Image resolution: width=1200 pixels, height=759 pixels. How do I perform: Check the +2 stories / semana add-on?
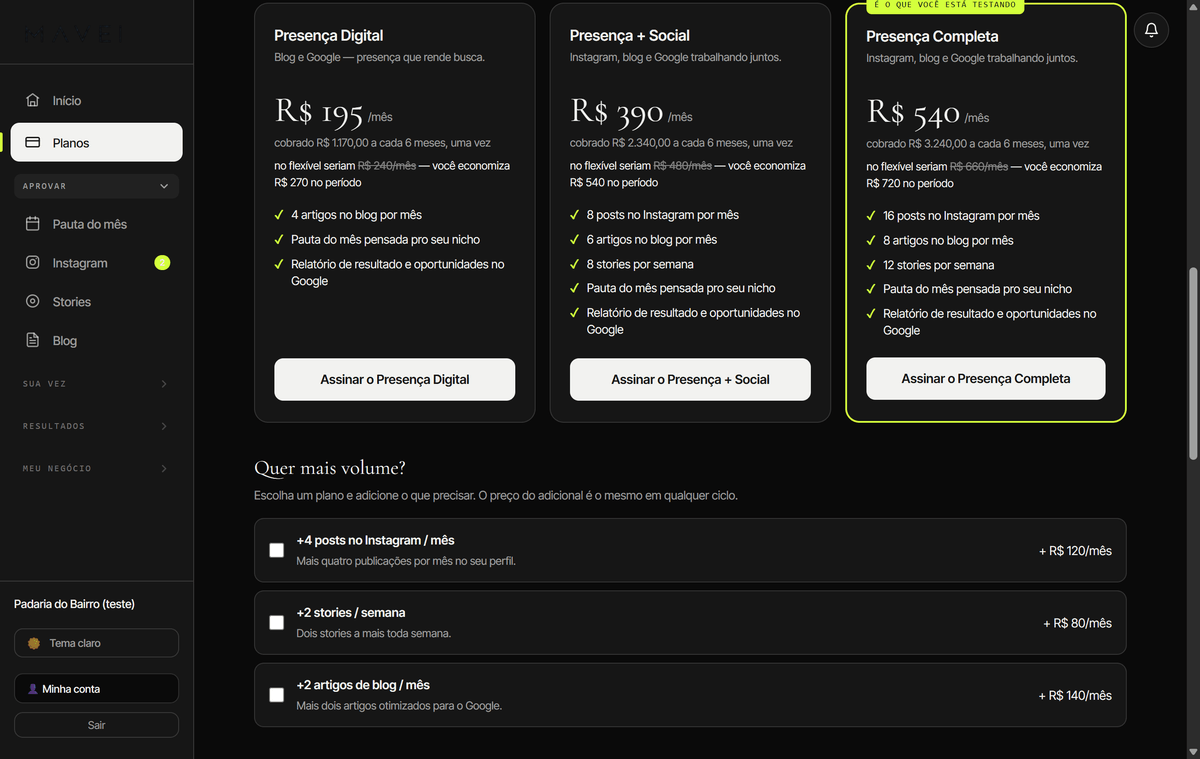(277, 623)
